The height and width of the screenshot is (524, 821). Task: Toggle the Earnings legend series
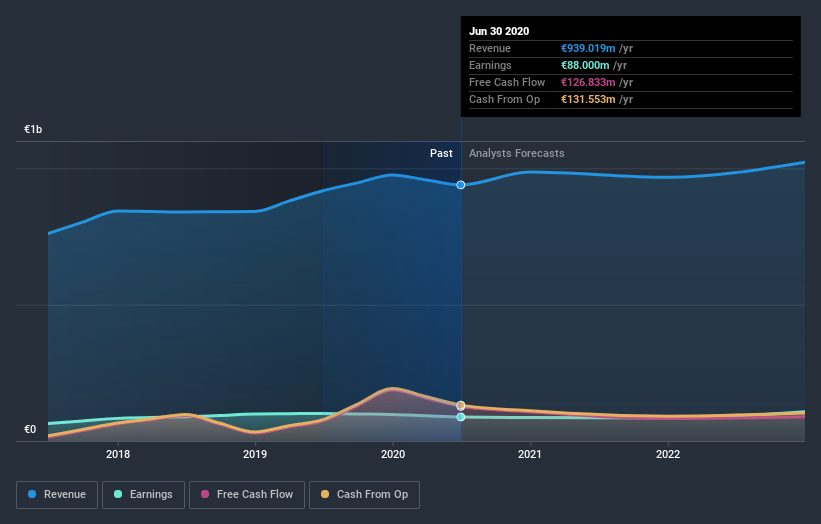(143, 495)
